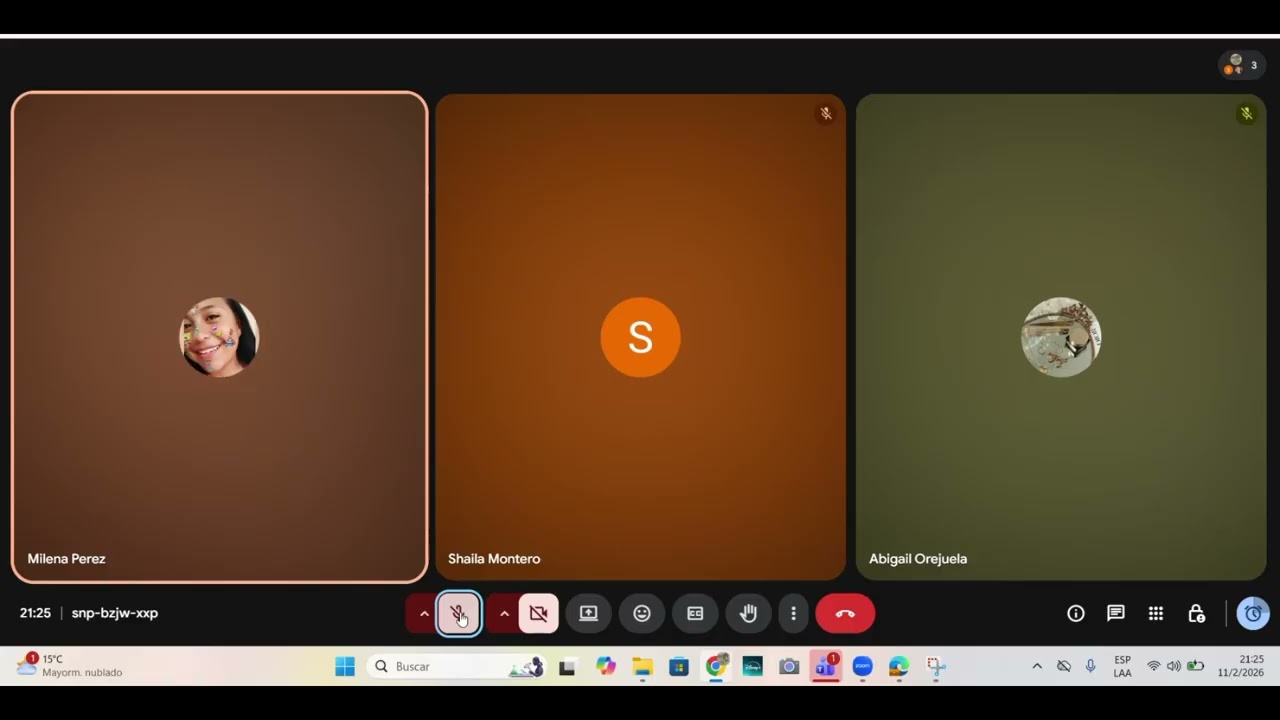Select Abigail Orejuela's video tile
Viewport: 1280px width, 720px height.
click(1061, 337)
